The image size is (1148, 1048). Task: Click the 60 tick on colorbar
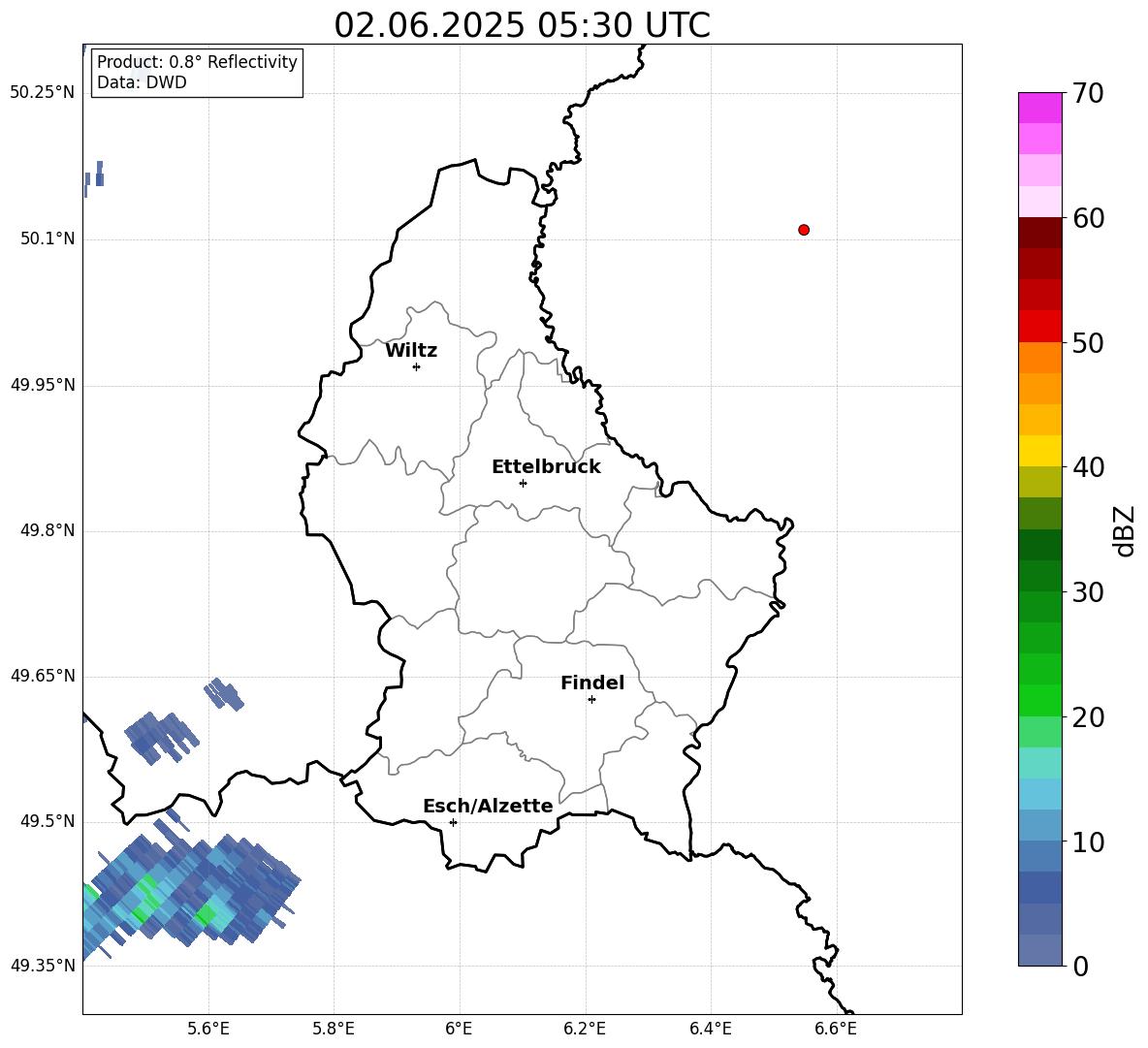click(1088, 218)
